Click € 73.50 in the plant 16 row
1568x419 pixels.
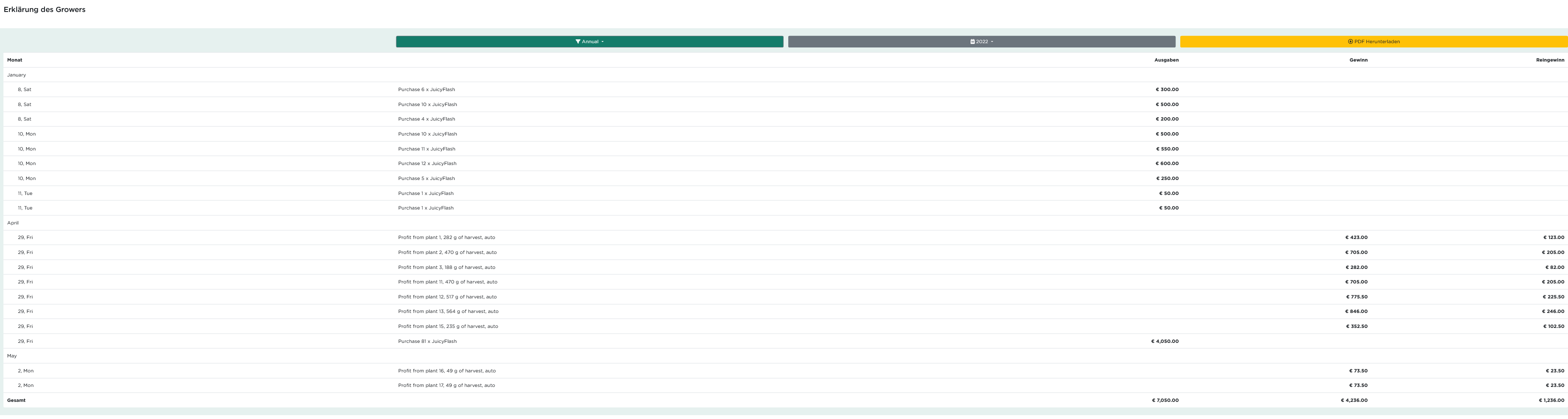pos(1358,371)
